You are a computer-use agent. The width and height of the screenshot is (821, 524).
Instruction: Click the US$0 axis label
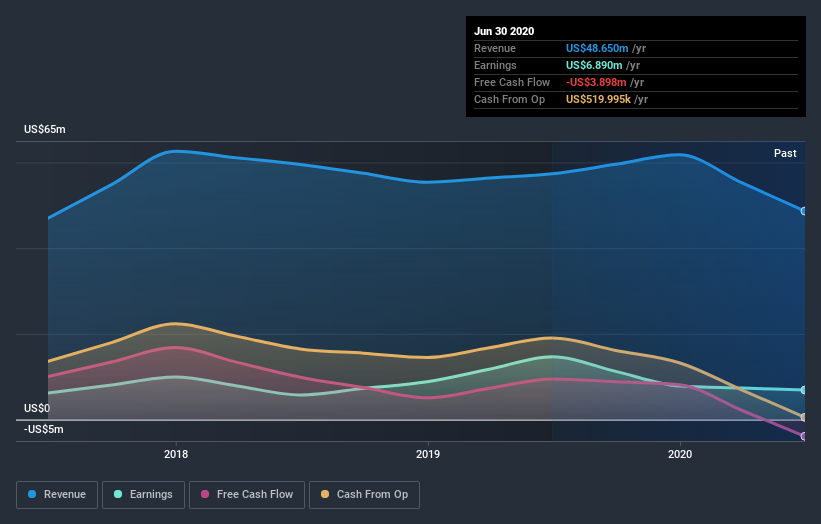37,408
